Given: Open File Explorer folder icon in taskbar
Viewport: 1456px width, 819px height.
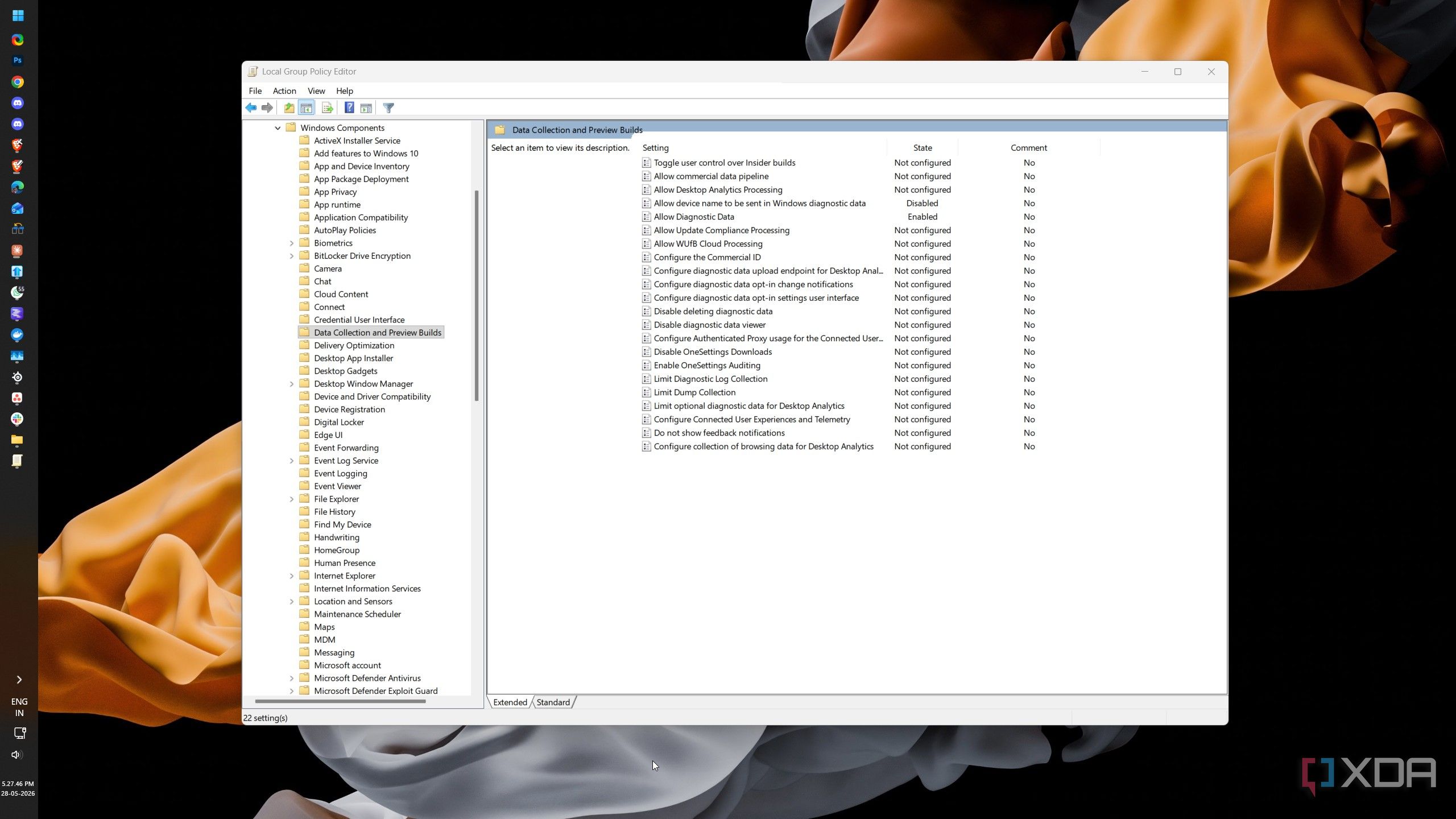Looking at the screenshot, I should point(17,440).
